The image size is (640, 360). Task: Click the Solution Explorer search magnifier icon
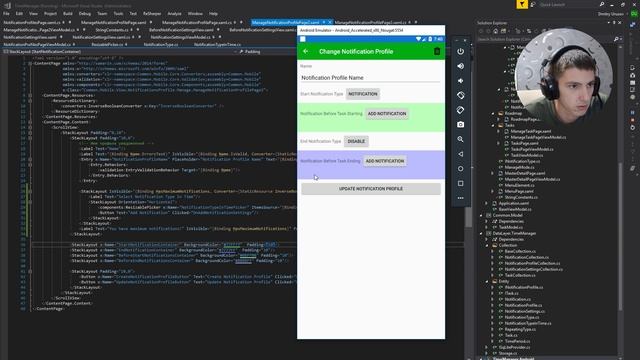[616, 39]
